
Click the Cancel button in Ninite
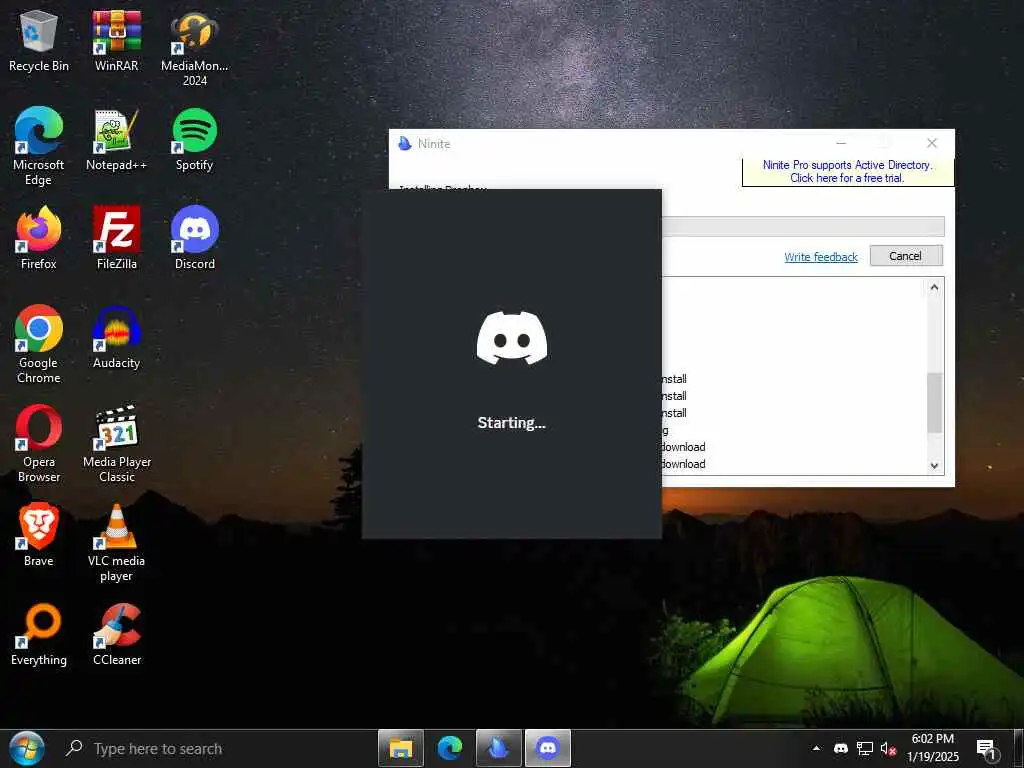point(906,256)
